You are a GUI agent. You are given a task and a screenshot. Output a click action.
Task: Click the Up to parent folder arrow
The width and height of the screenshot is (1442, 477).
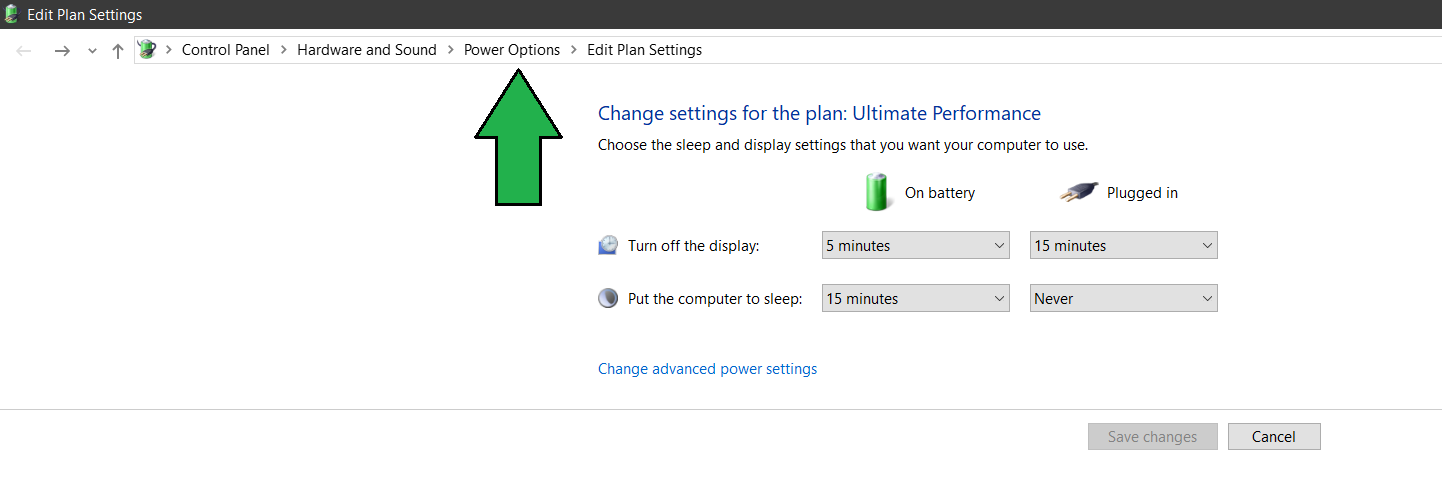(x=118, y=50)
